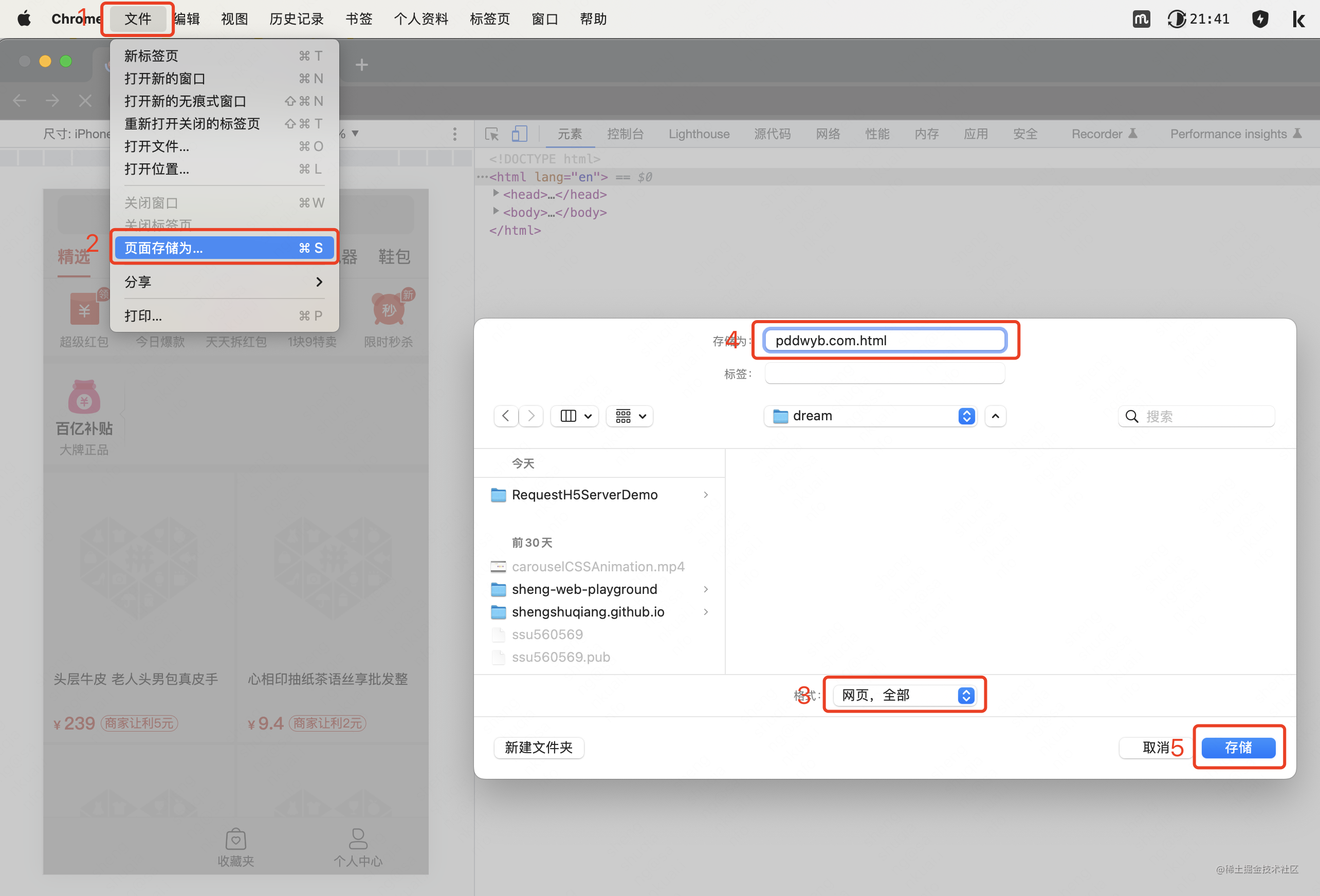Choose 打印... menu entry
1320x896 pixels.
(x=224, y=315)
